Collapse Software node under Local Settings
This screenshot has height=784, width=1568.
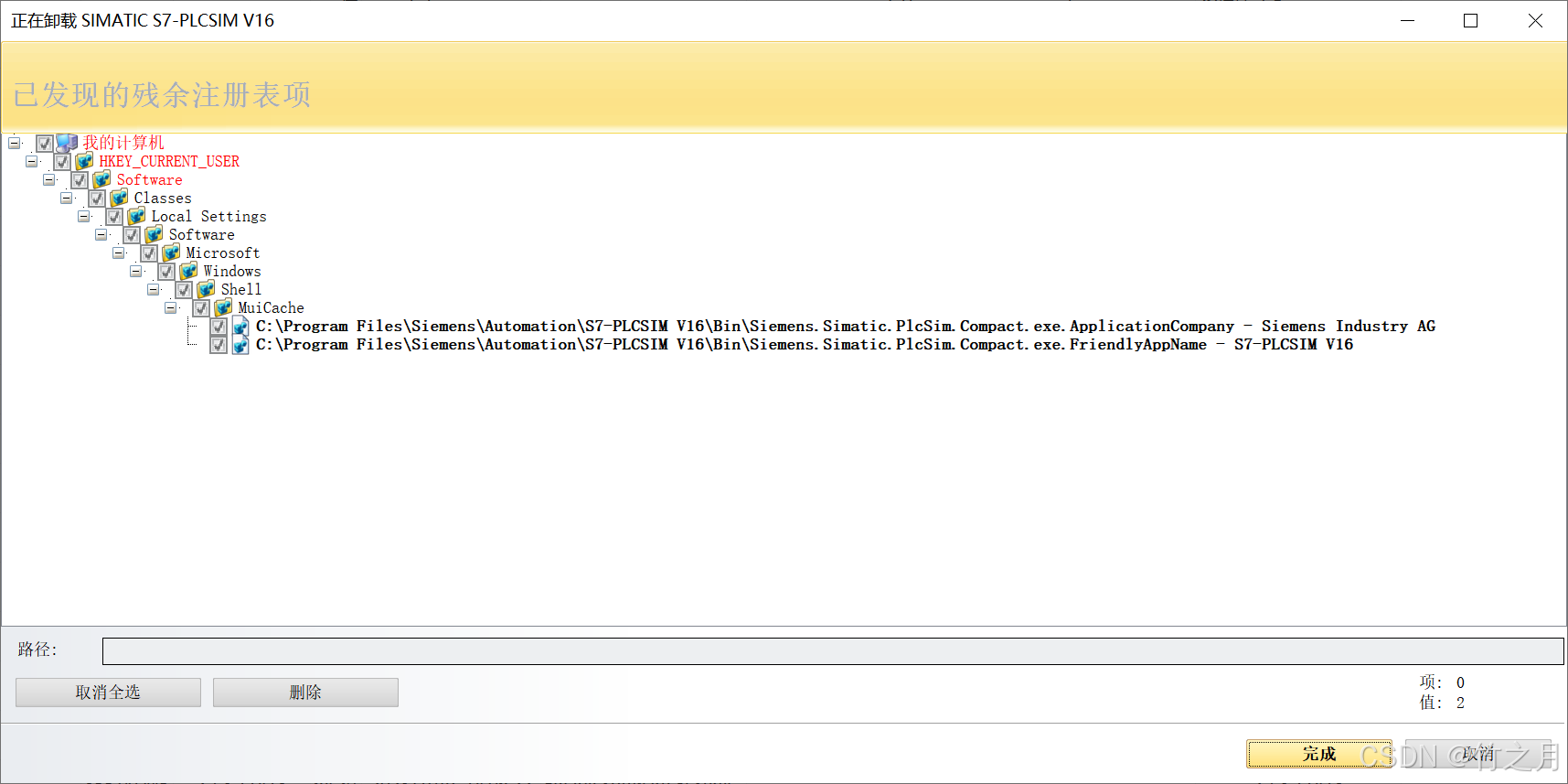tap(101, 234)
